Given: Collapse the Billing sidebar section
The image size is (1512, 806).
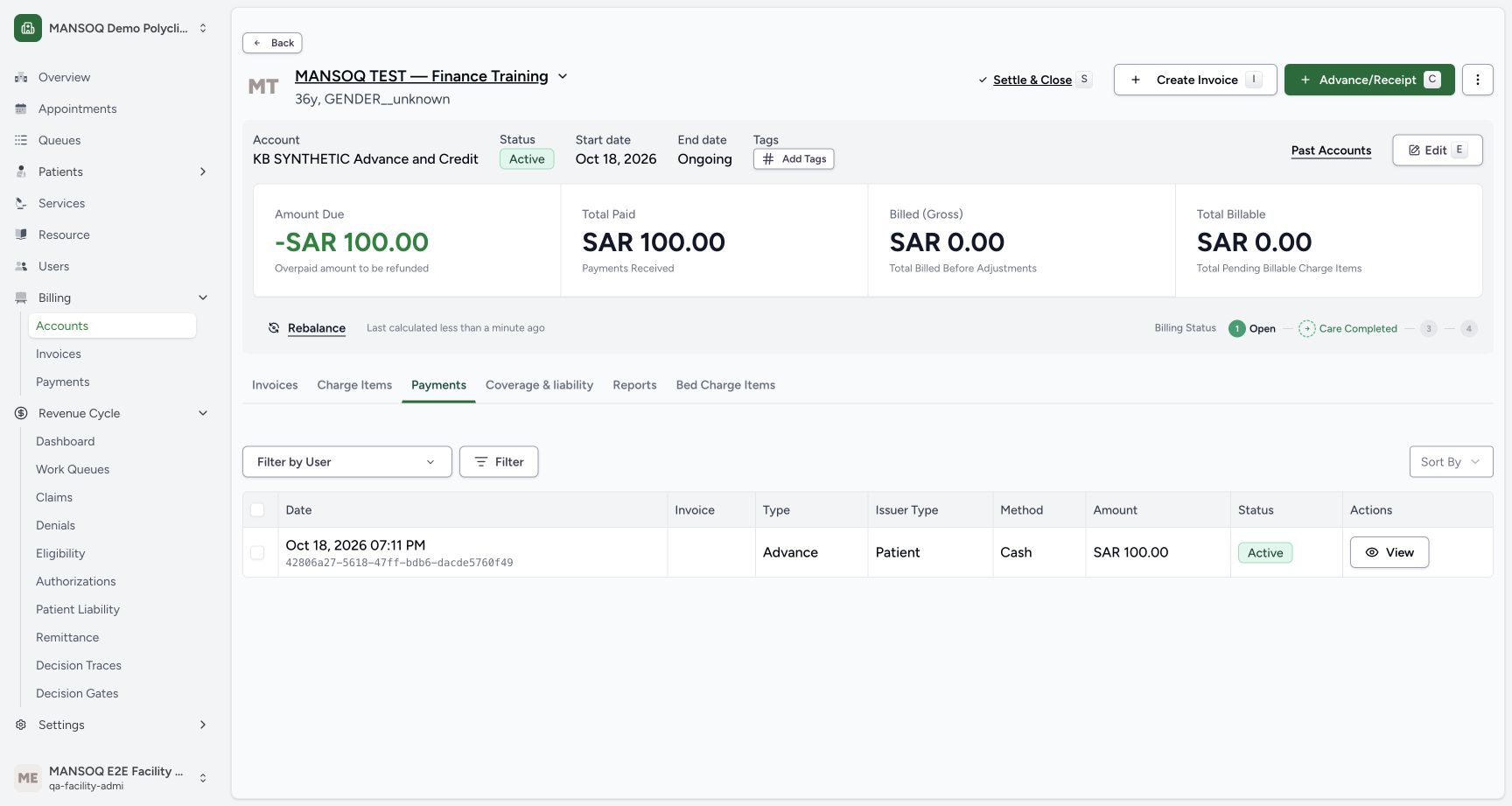Looking at the screenshot, I should (203, 298).
